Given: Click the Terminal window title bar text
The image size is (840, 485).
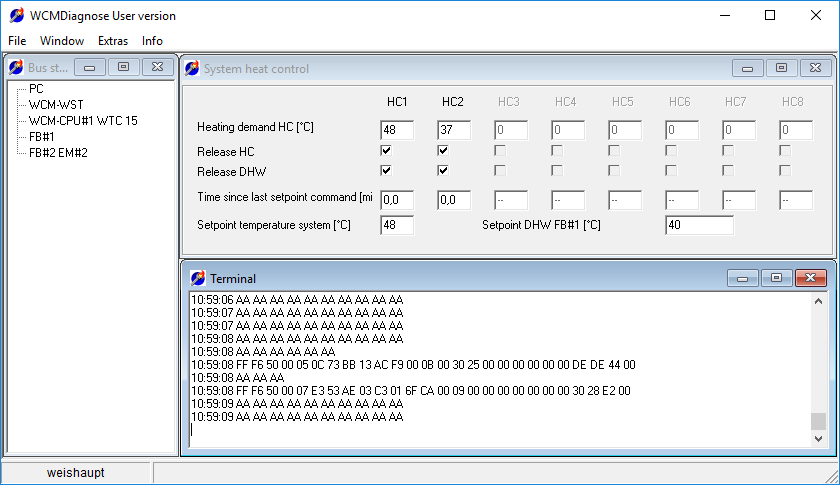Looking at the screenshot, I should pos(232,279).
